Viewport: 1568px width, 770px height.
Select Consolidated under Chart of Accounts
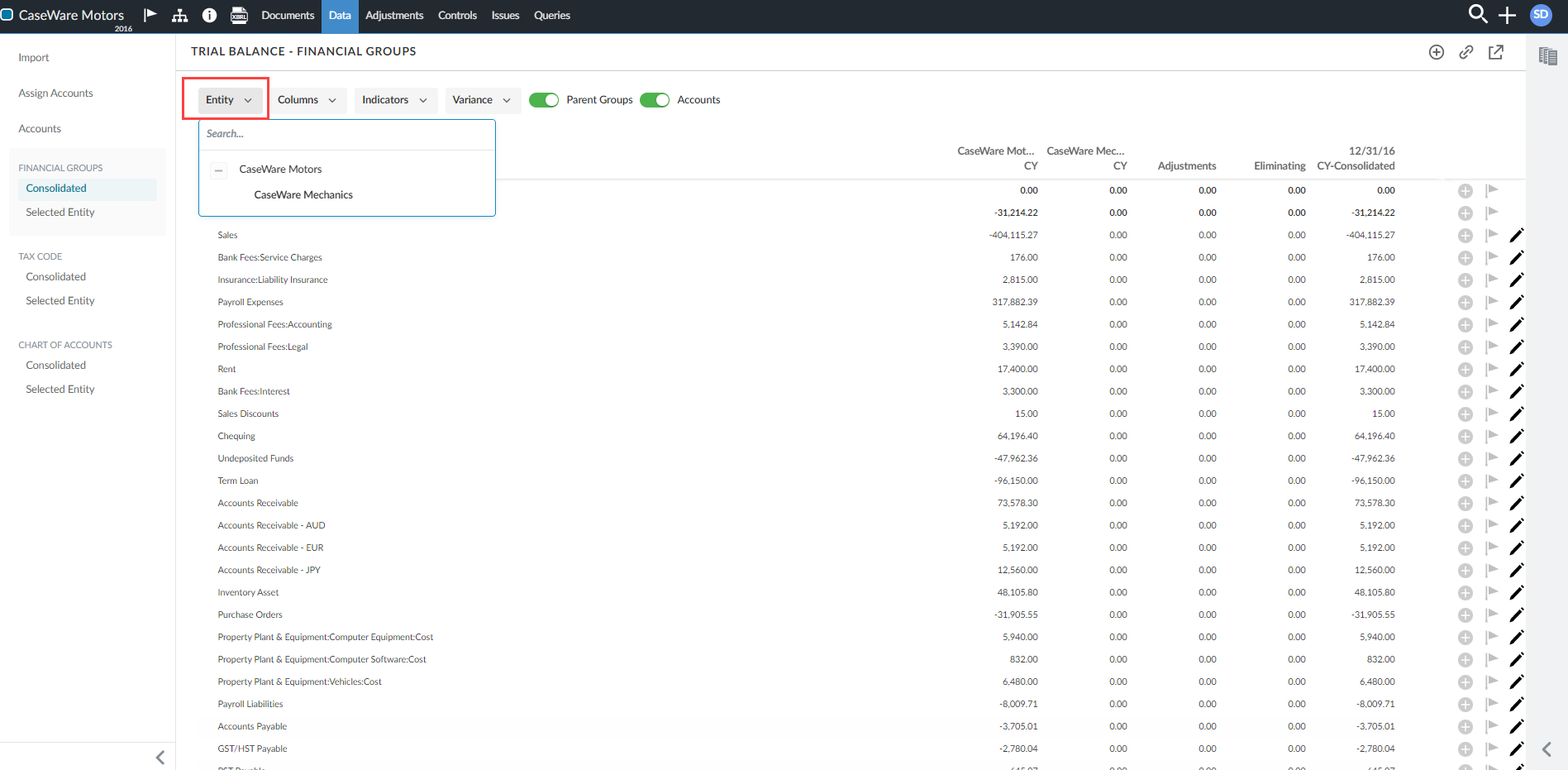[55, 366]
